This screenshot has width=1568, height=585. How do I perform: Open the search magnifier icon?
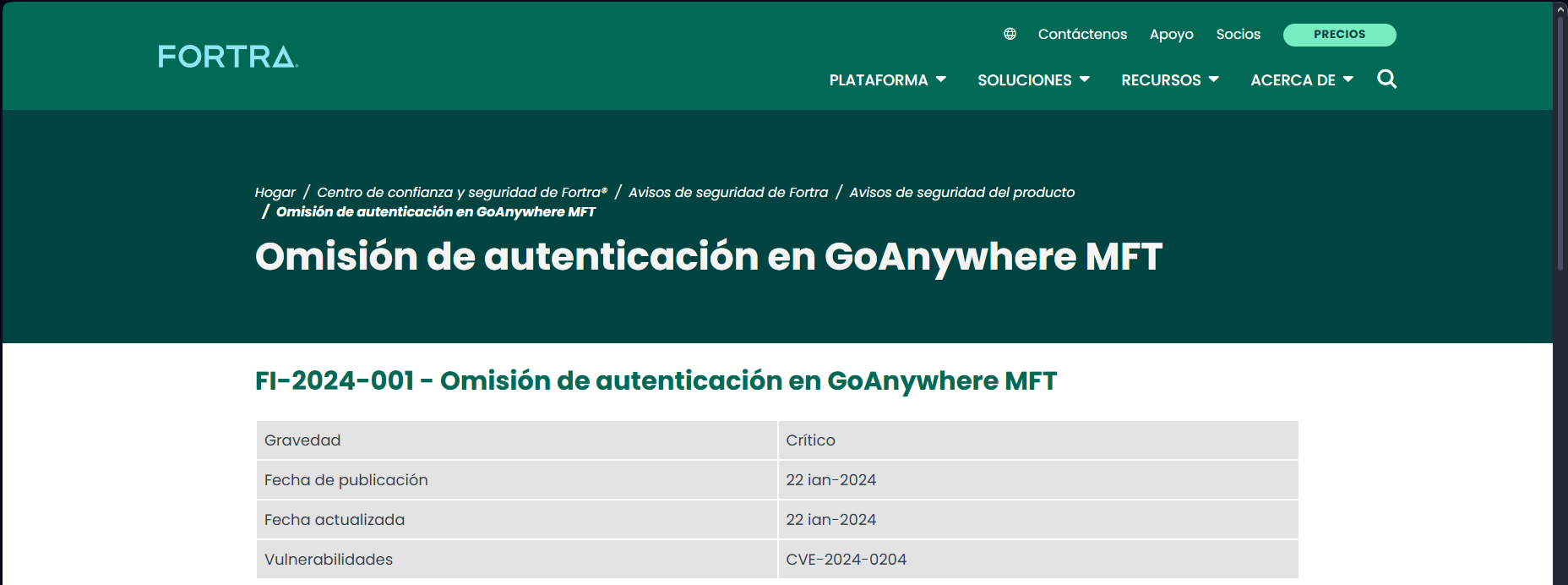click(x=1386, y=79)
